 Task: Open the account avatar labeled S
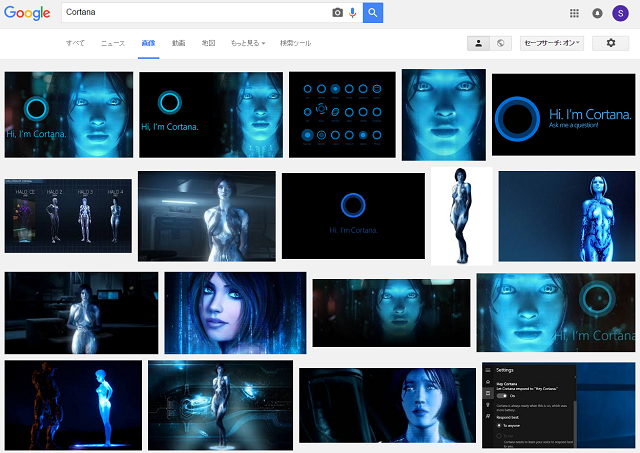[620, 13]
